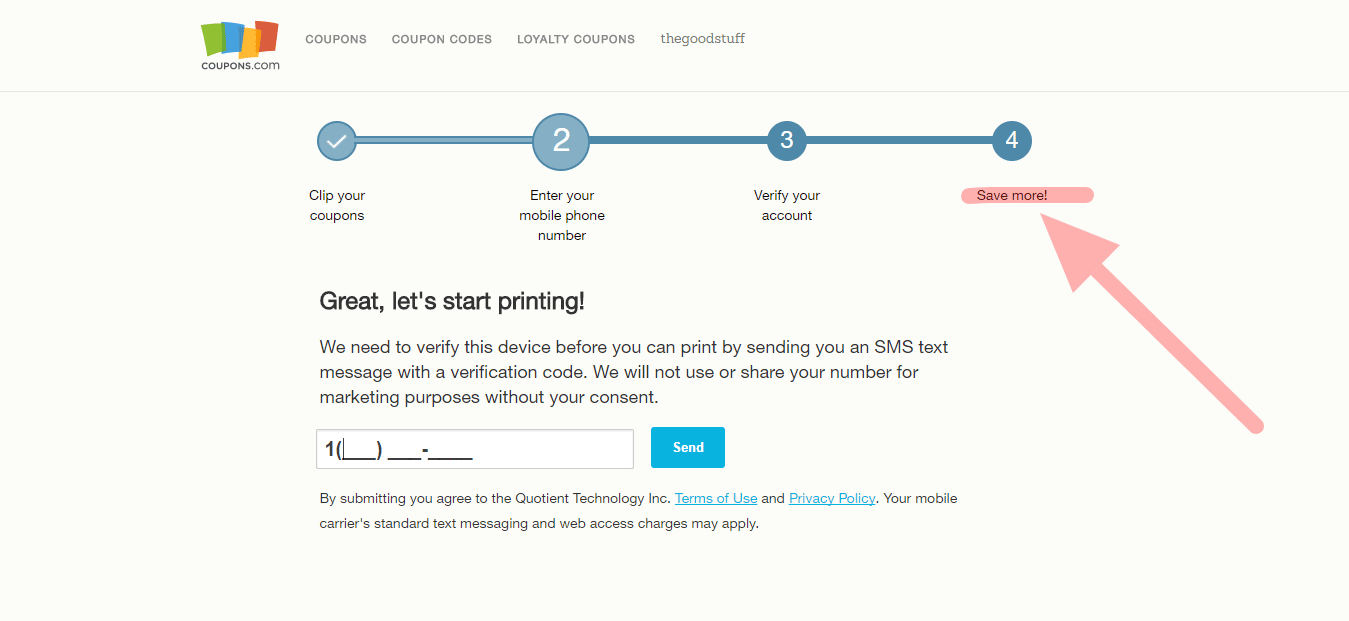Click the step 3 circle

(787, 141)
